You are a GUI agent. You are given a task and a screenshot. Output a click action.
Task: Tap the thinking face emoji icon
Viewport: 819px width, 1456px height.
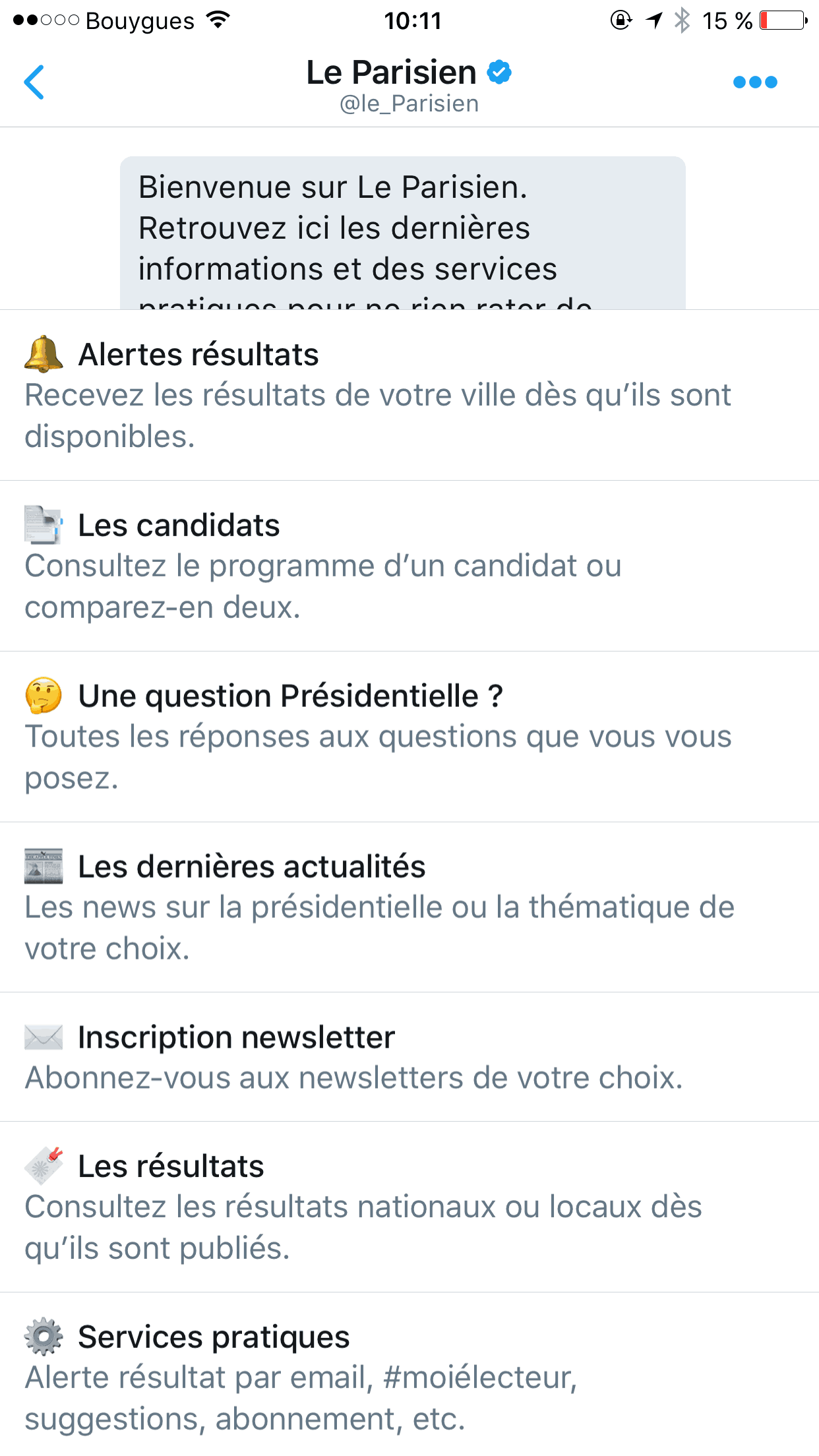coord(44,696)
